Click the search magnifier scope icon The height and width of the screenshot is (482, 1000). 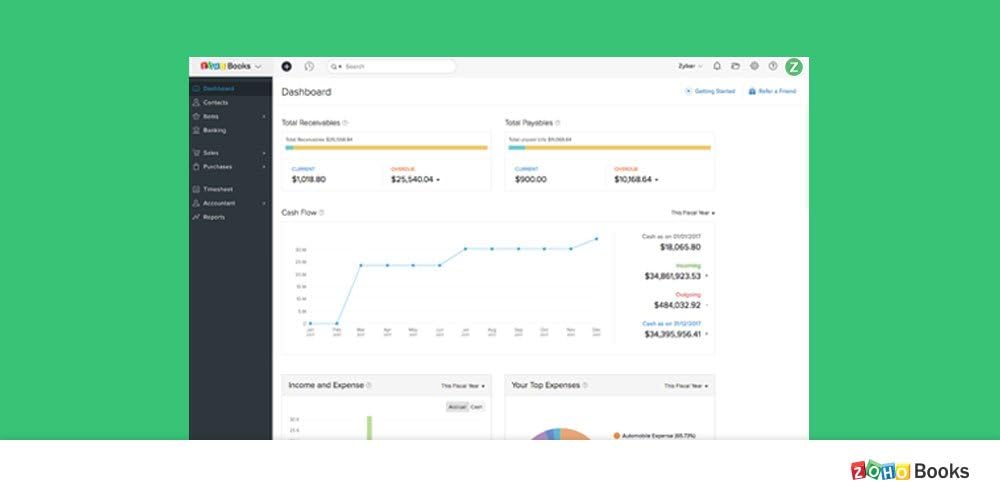click(x=335, y=66)
